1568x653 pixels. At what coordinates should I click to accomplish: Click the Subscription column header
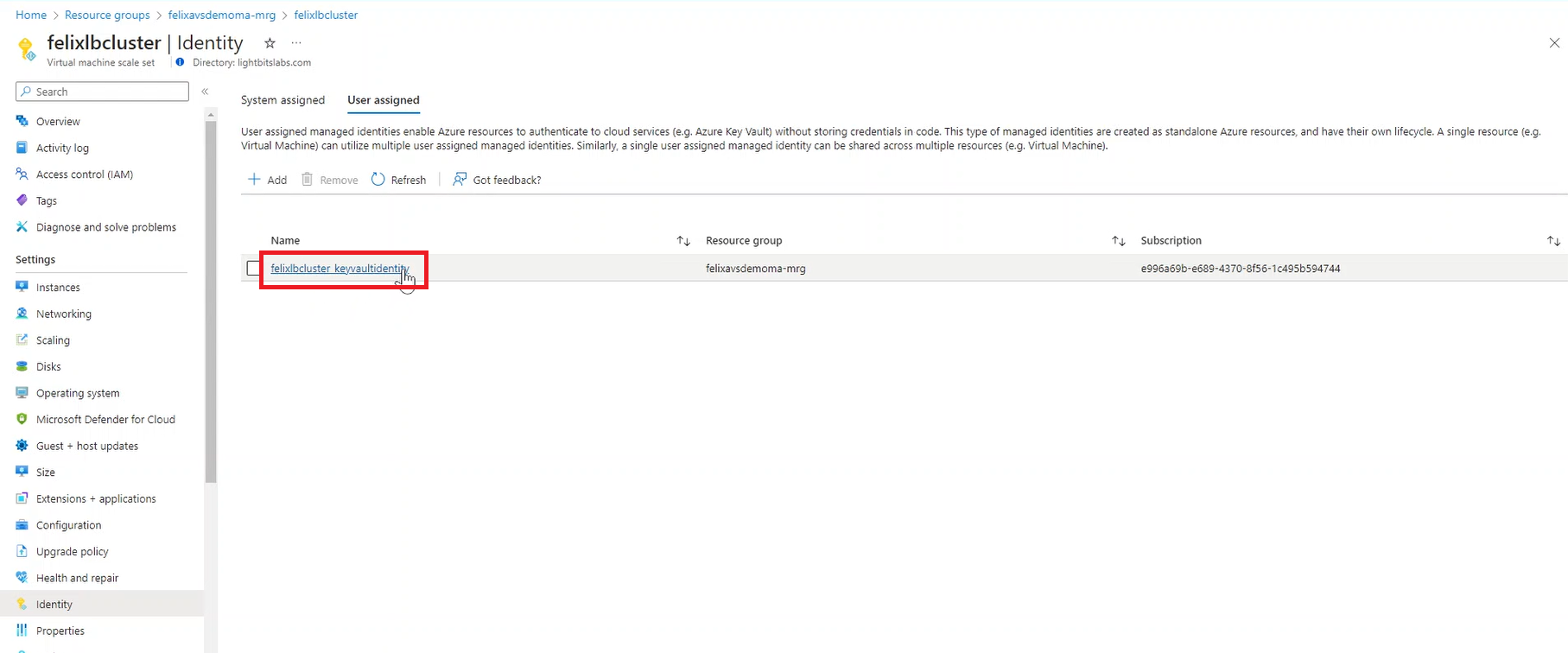pyautogui.click(x=1171, y=241)
